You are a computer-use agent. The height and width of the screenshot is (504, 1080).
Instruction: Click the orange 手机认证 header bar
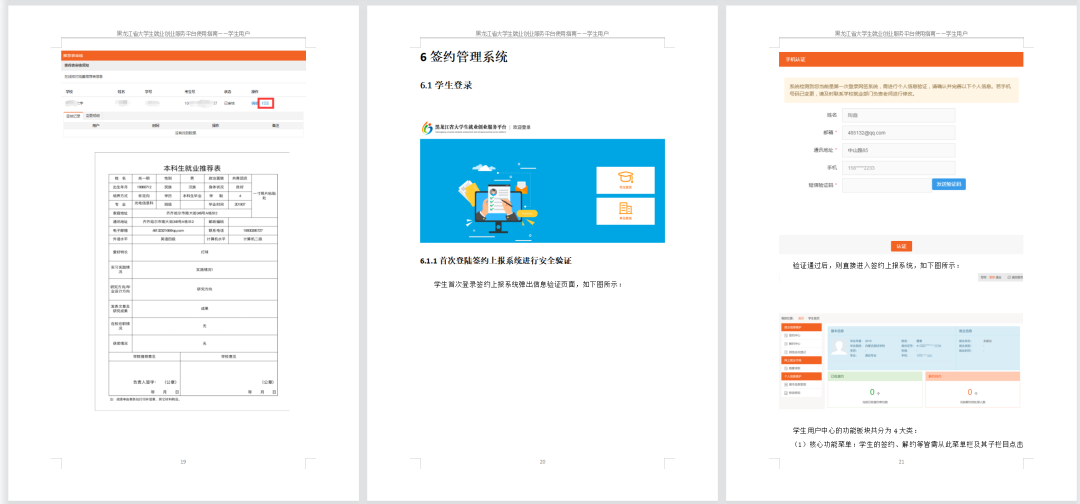pyautogui.click(x=901, y=60)
